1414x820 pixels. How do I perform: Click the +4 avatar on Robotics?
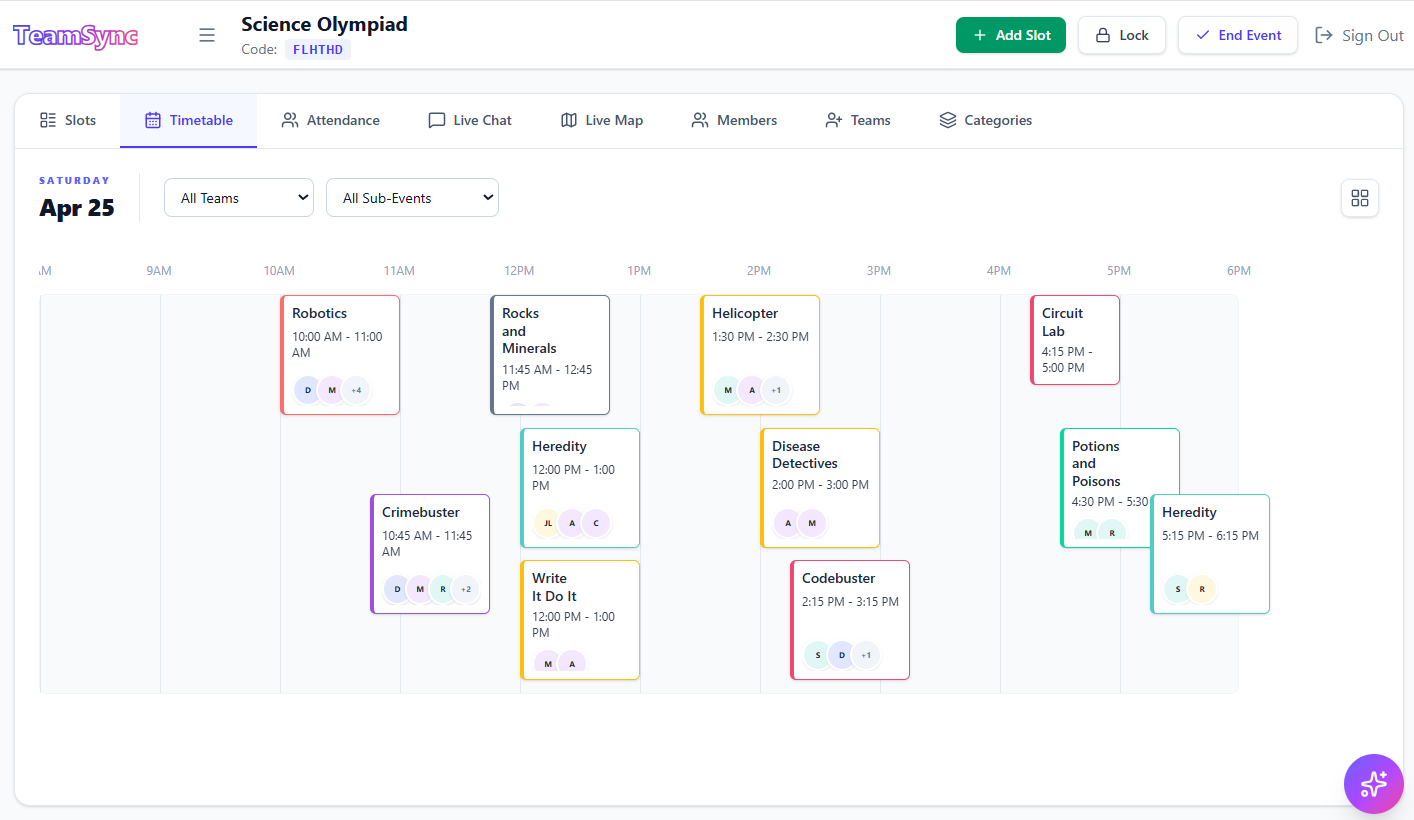pyautogui.click(x=356, y=390)
